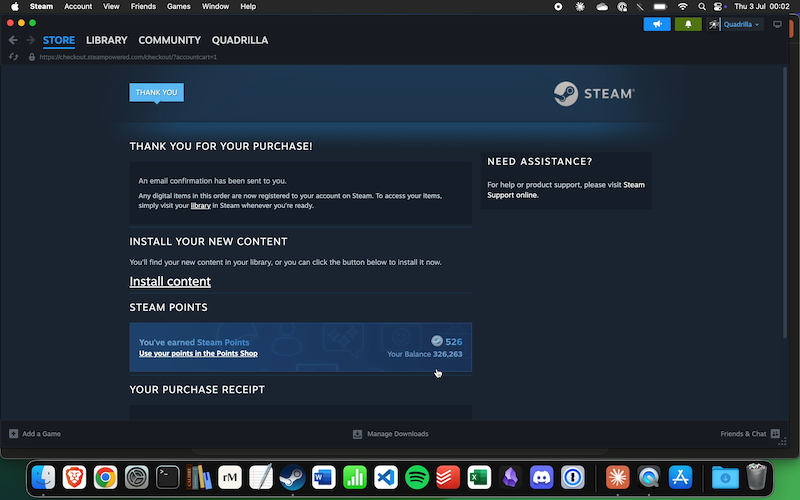This screenshot has width=800, height=500.
Task: Open Spotify from the dock
Action: click(417, 478)
